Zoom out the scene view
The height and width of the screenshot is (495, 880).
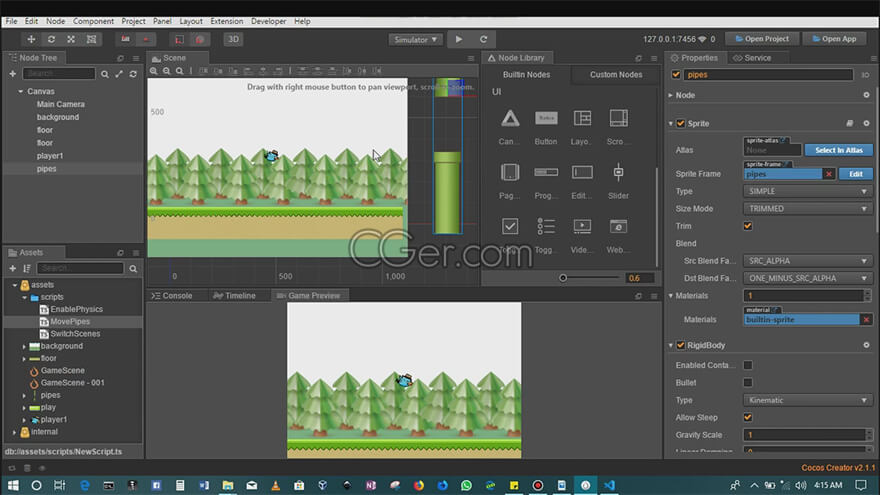[x=167, y=71]
